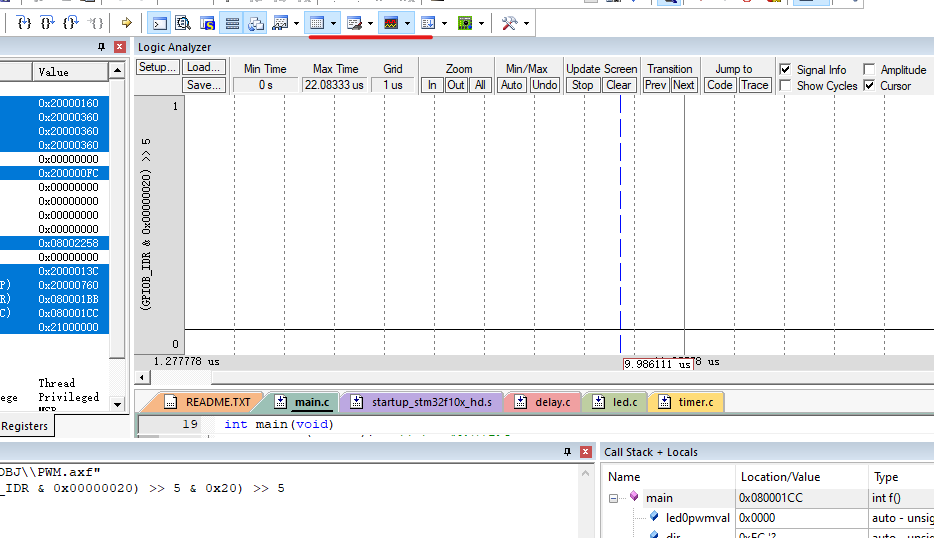Toggle the Call Stack Window icon
Viewport: 934px width, 538px height.
[x=256, y=23]
